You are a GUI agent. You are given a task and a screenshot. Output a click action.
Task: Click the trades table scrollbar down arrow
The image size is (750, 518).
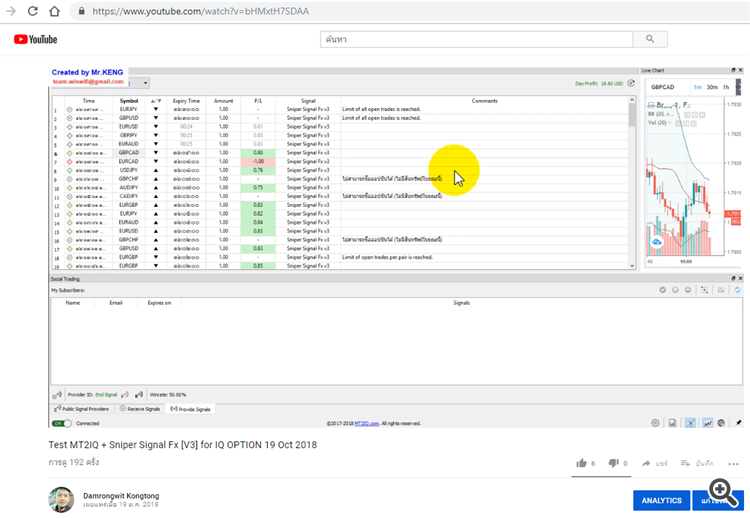click(632, 266)
